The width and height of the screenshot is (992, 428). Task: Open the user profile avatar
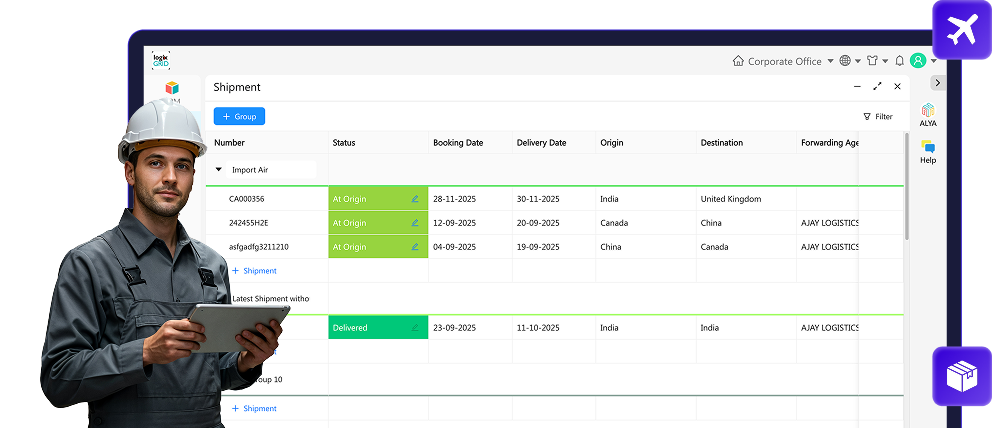pyautogui.click(x=918, y=61)
